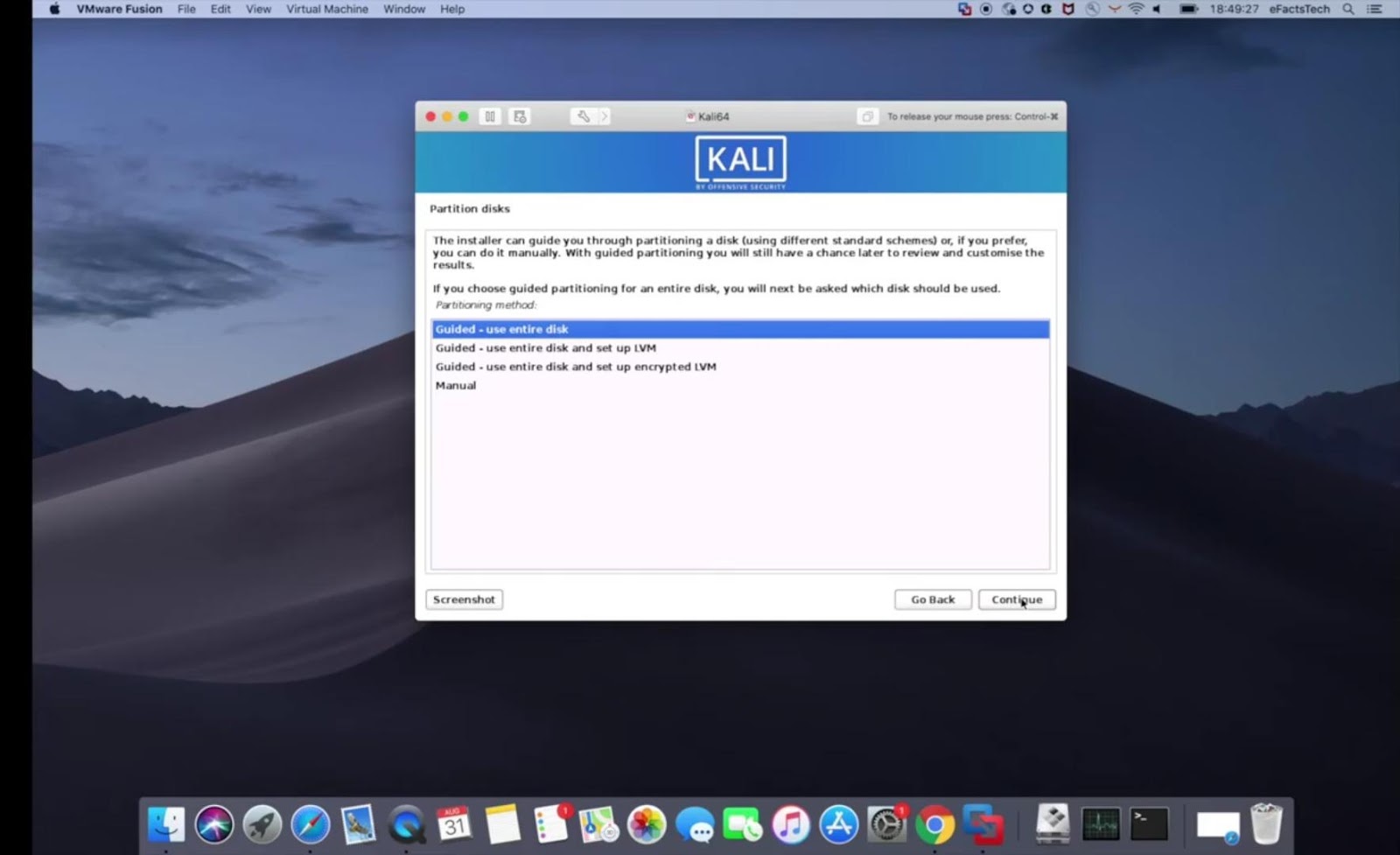Open virtual machine settings wrench

(583, 116)
